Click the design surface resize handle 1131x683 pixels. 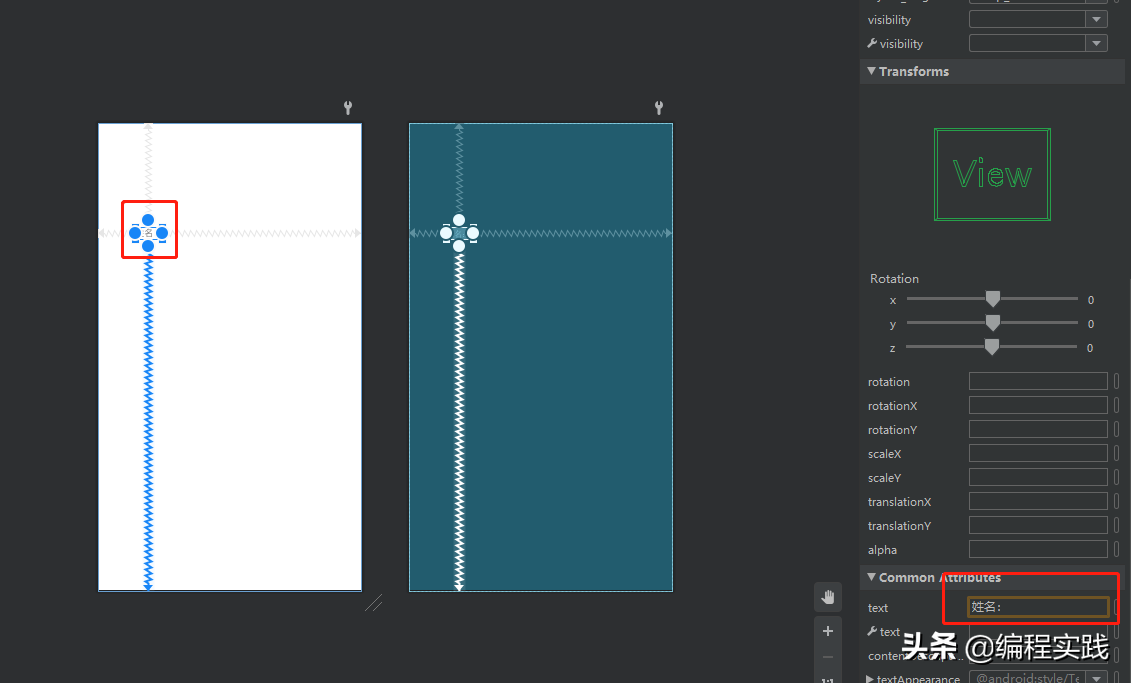coord(374,603)
